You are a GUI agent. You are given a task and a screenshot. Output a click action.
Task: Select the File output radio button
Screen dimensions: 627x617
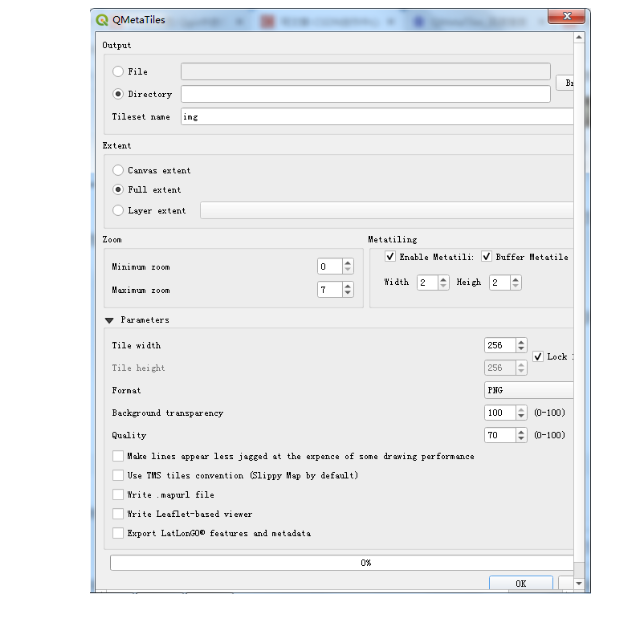[x=118, y=72]
